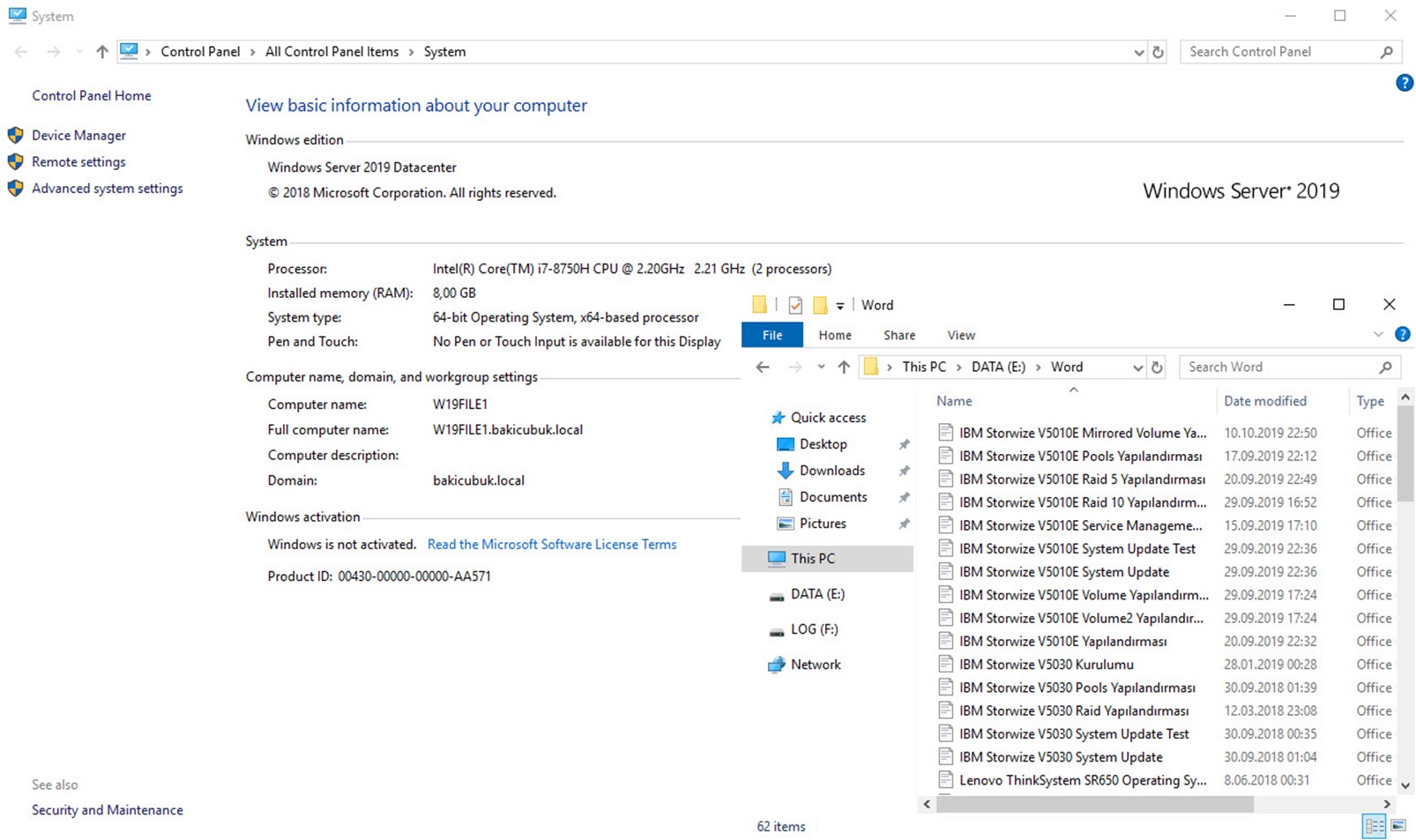Refresh the Word folder view
The width and height of the screenshot is (1416, 840).
pyautogui.click(x=1157, y=367)
